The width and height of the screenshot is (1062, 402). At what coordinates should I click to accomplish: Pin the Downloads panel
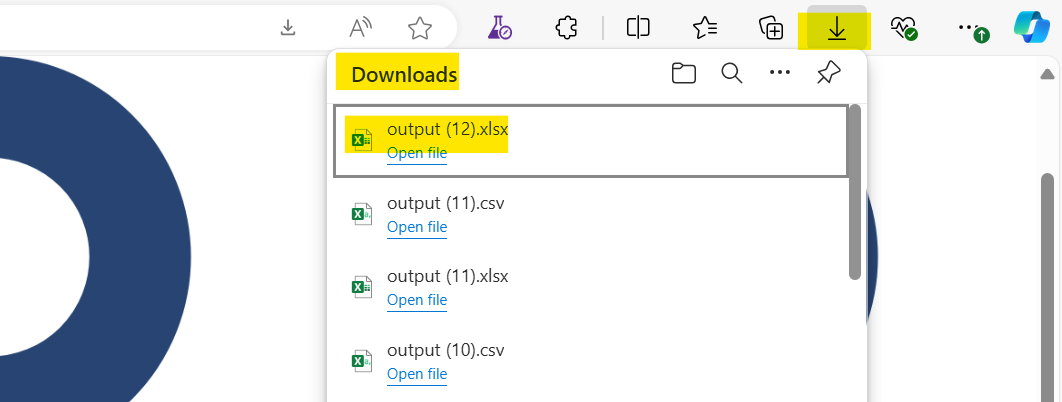pyautogui.click(x=828, y=73)
